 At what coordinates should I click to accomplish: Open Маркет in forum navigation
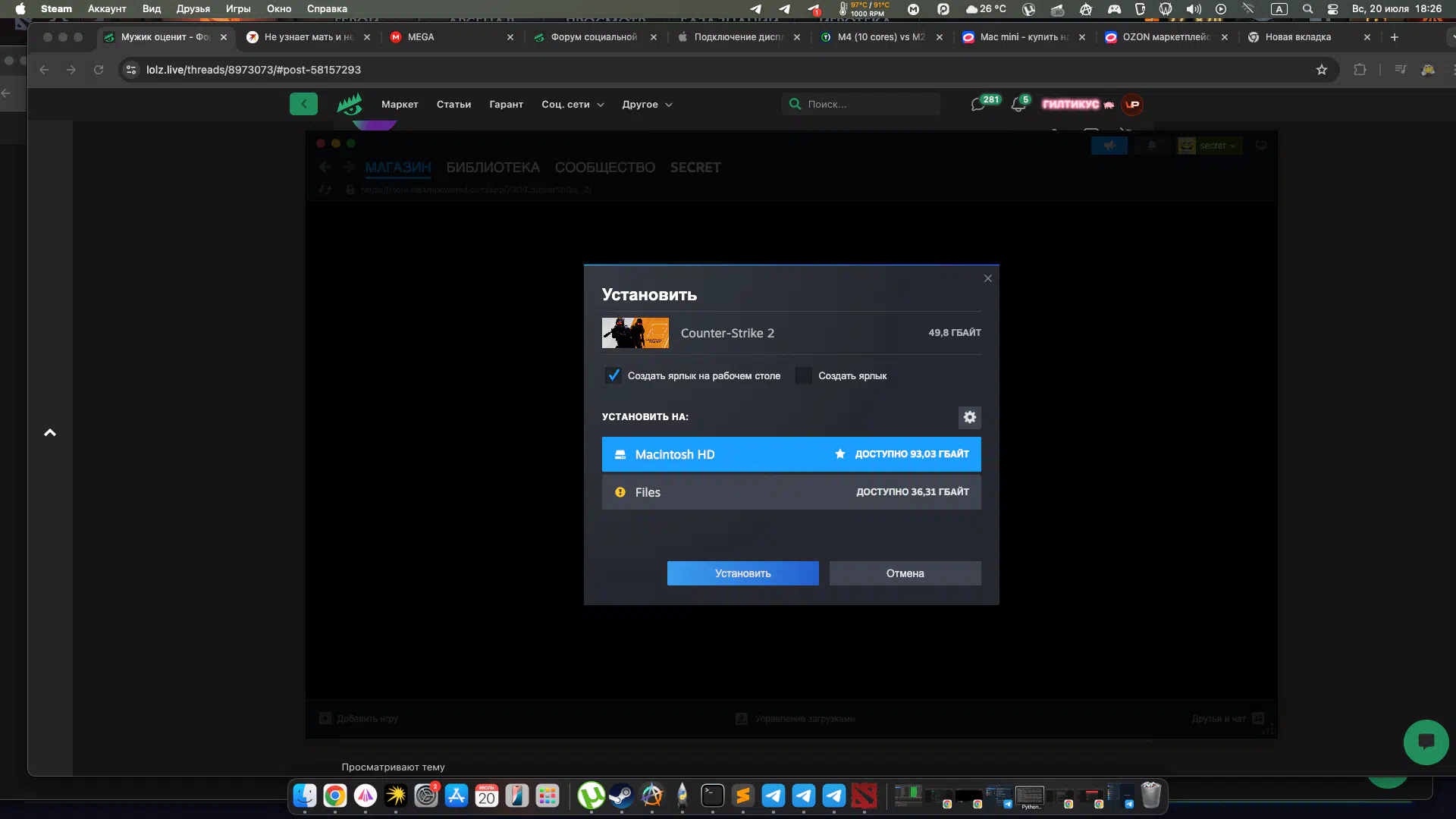pos(400,105)
